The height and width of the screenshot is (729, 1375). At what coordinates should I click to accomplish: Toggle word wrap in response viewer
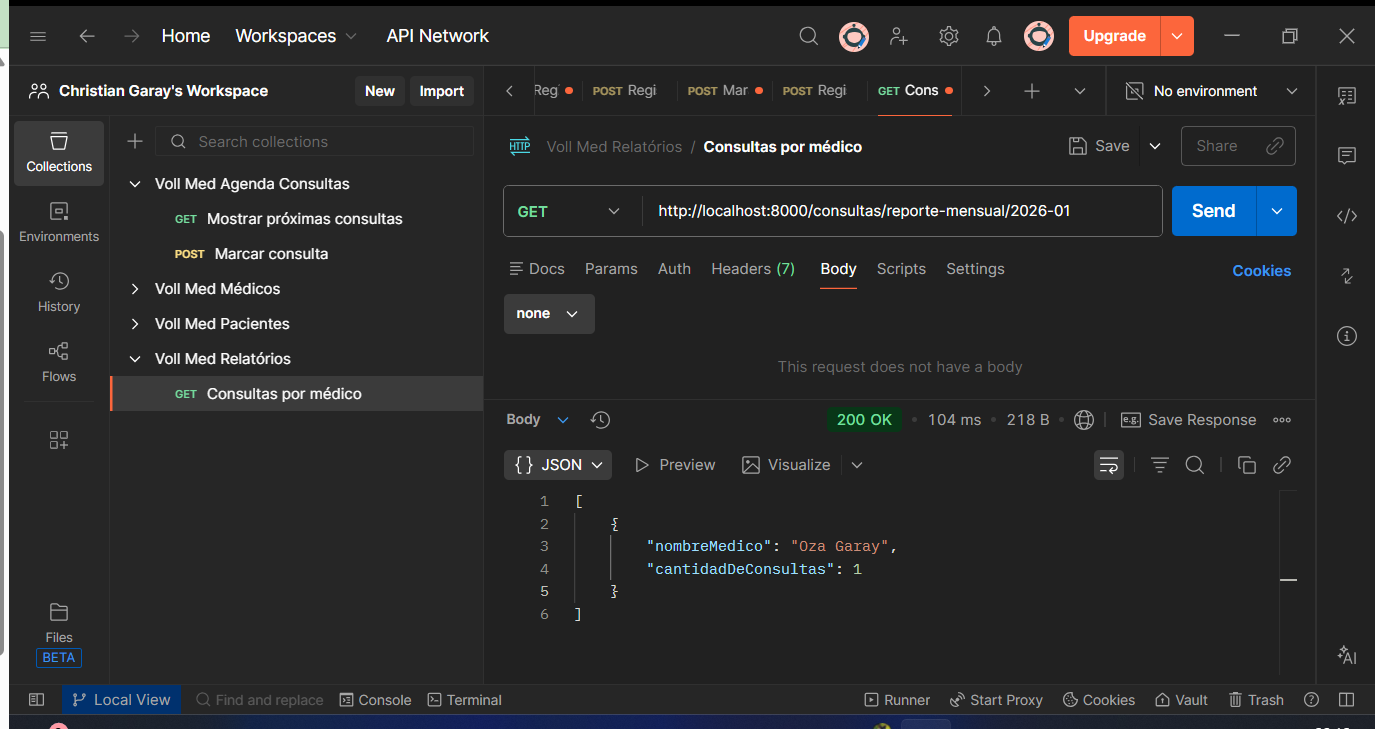pos(1108,465)
